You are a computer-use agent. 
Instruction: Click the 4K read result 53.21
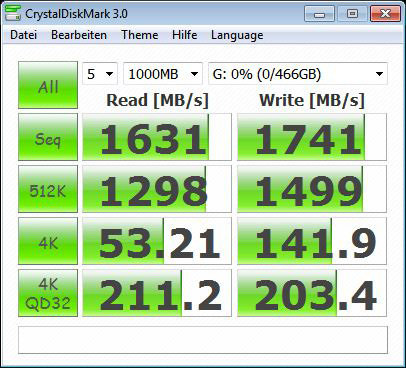coord(157,241)
